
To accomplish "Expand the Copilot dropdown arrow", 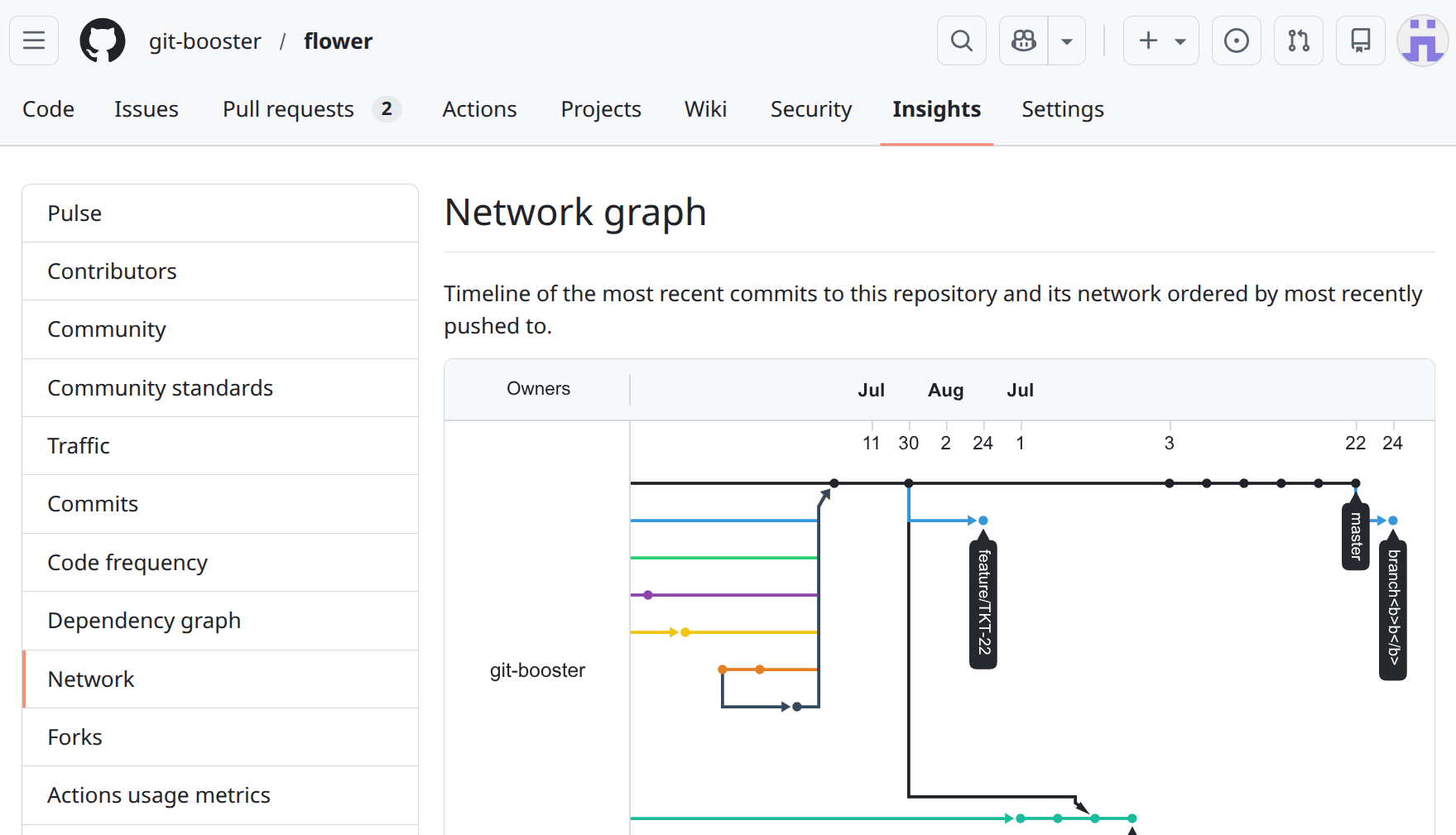I will point(1067,41).
